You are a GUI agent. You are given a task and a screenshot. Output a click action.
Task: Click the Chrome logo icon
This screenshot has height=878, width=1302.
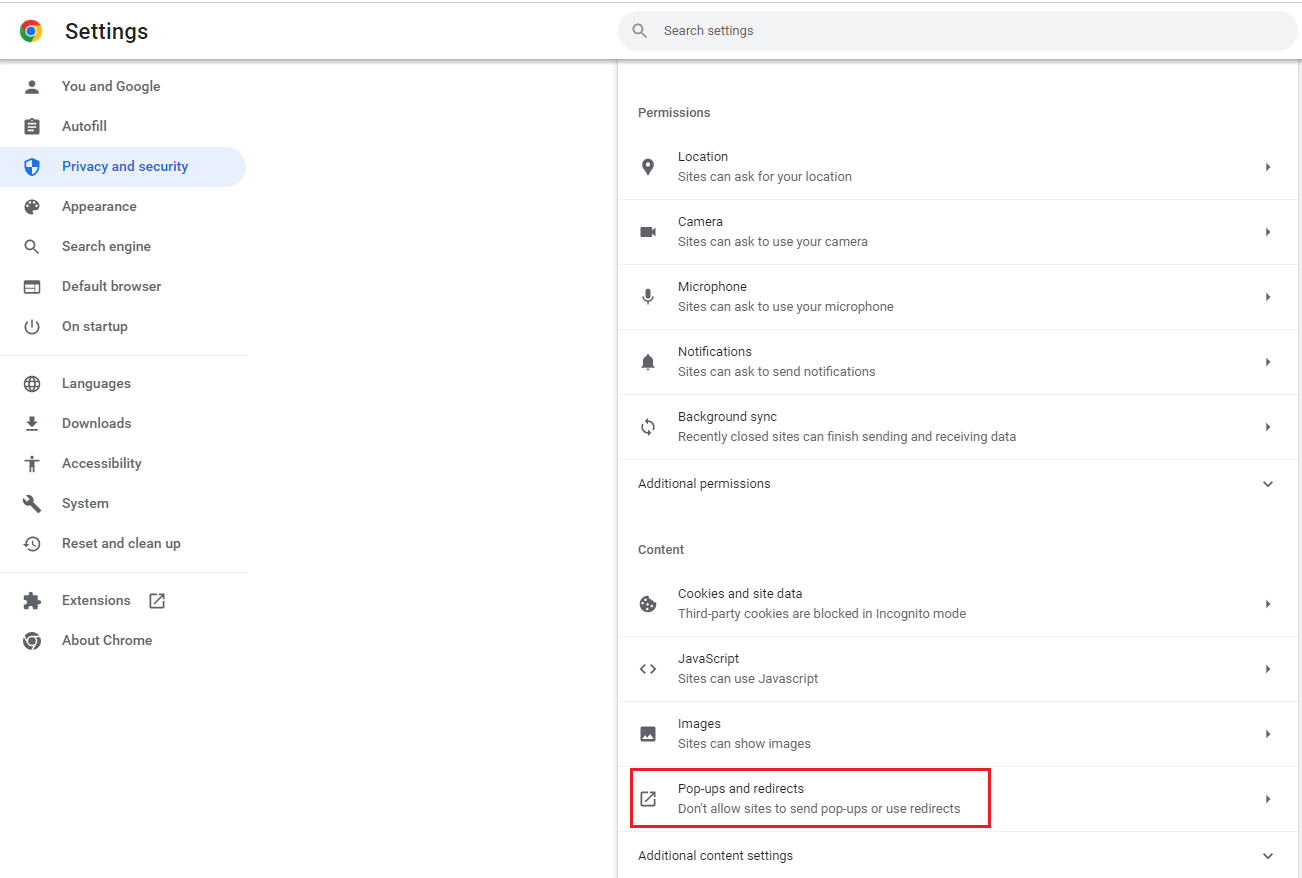tap(31, 31)
